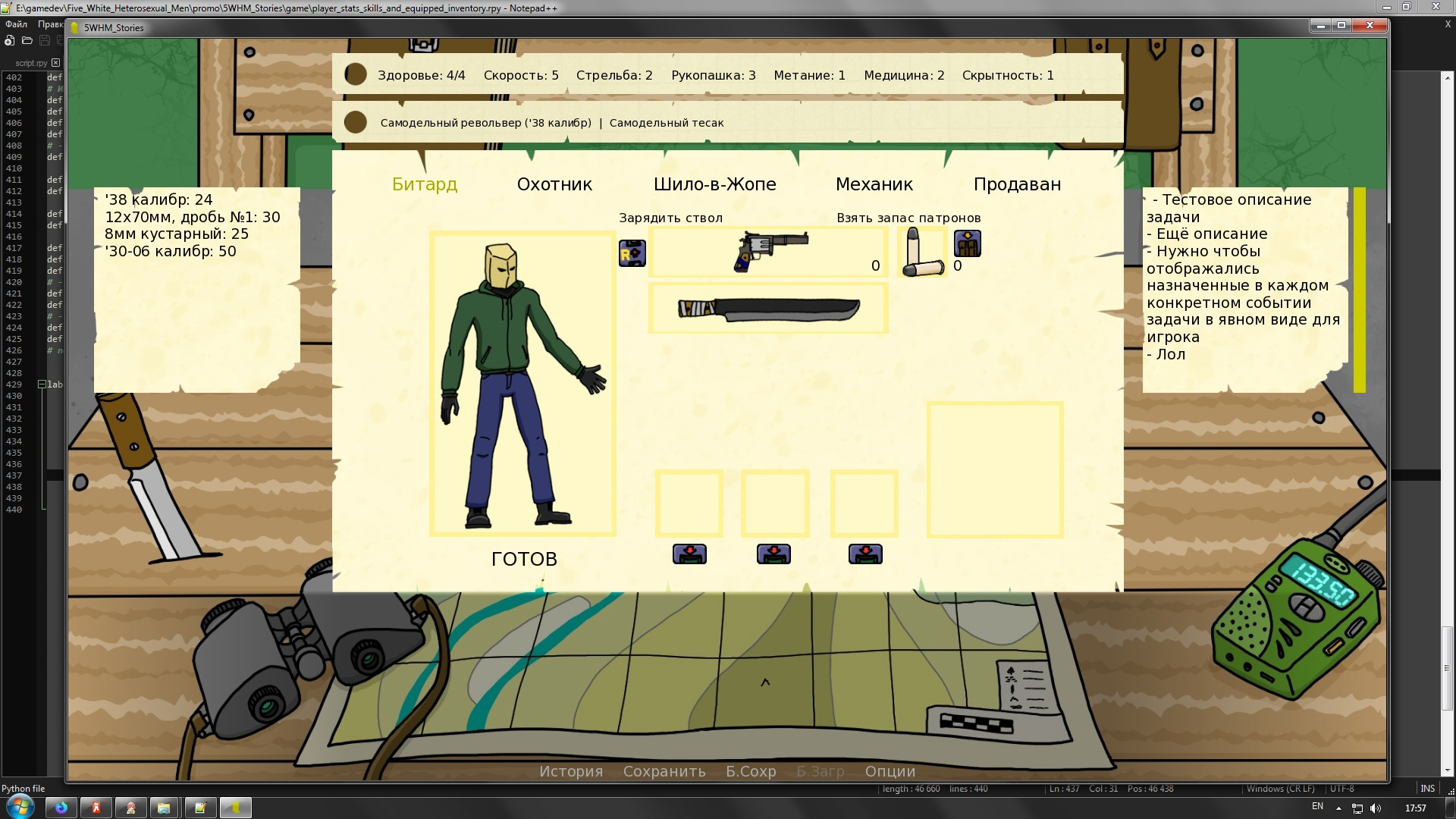Open the Опции quick menu link

890,771
